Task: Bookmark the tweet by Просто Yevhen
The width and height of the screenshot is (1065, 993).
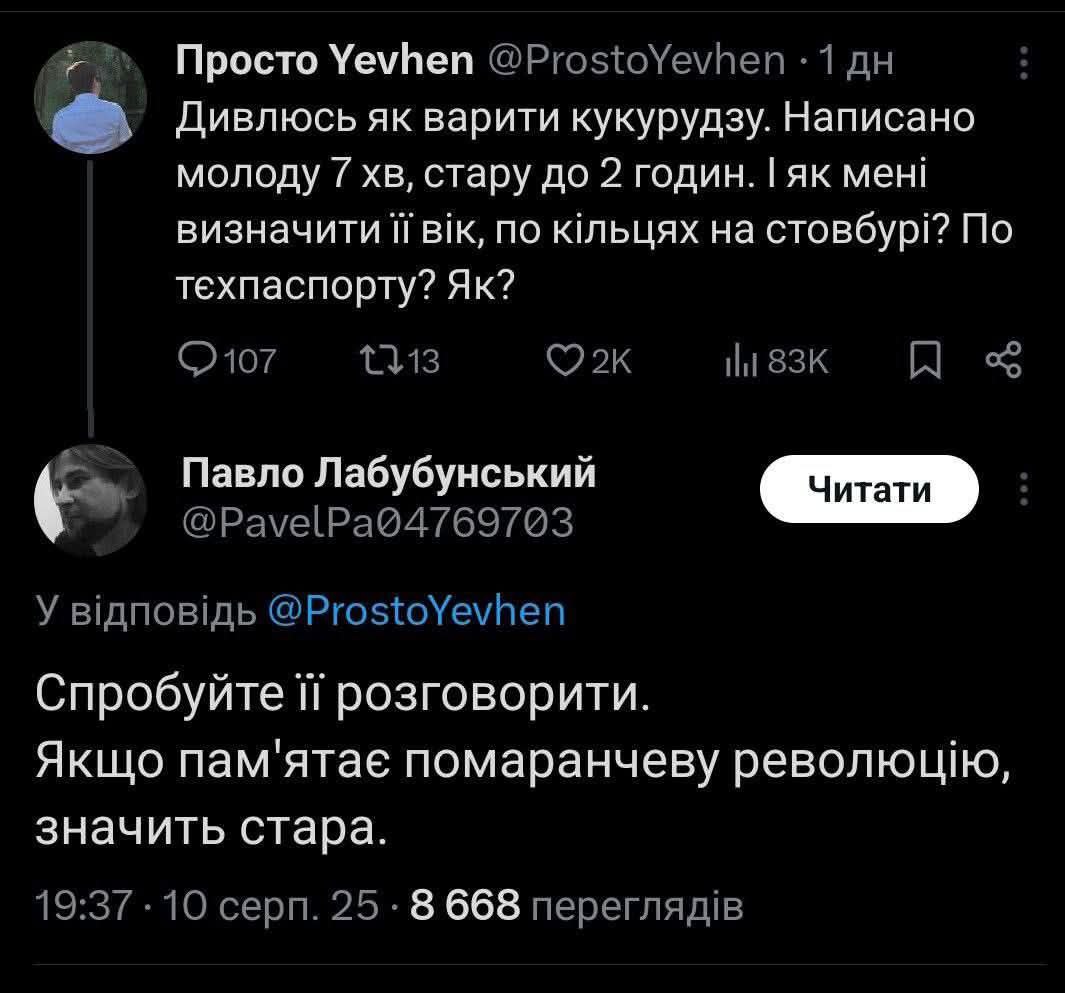Action: [x=922, y=359]
